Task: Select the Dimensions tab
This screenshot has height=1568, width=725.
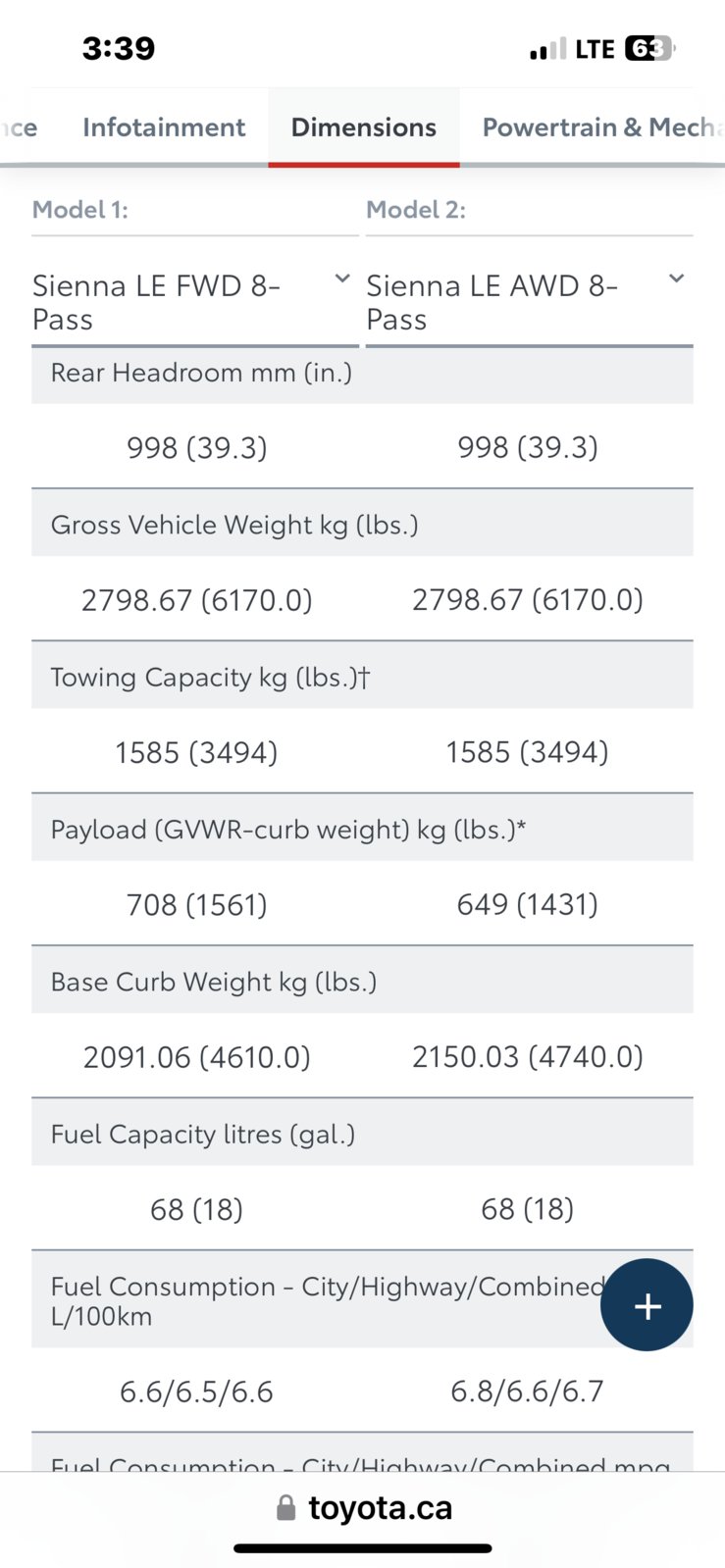Action: pyautogui.click(x=364, y=127)
